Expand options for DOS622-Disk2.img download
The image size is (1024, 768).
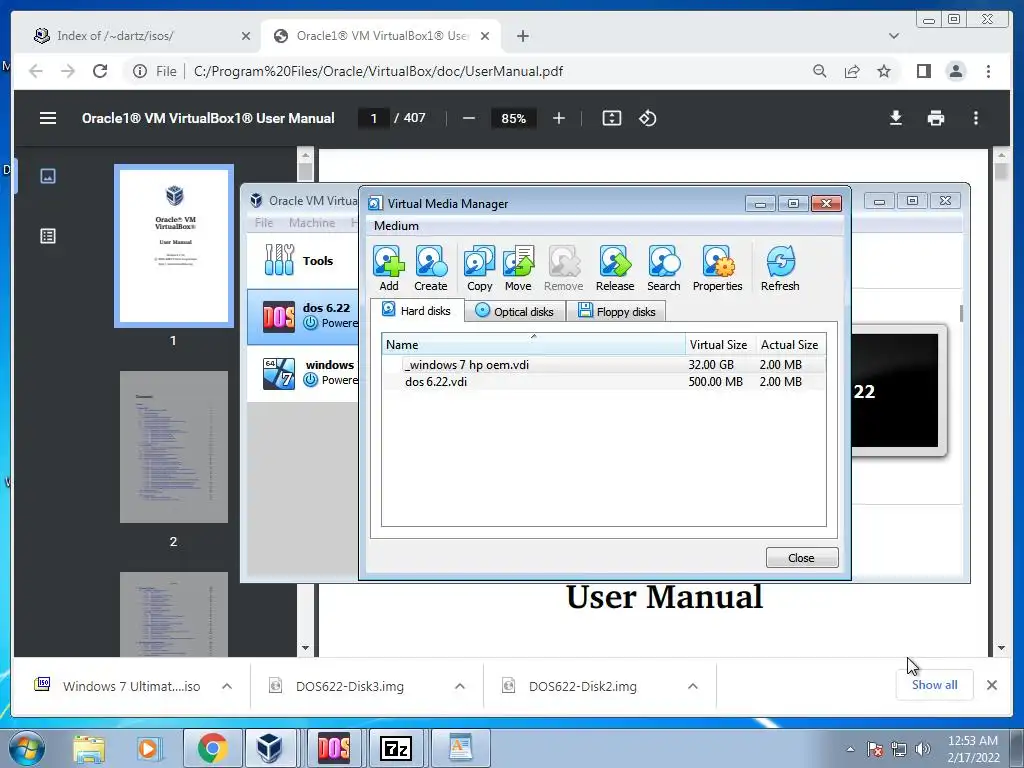(693, 686)
